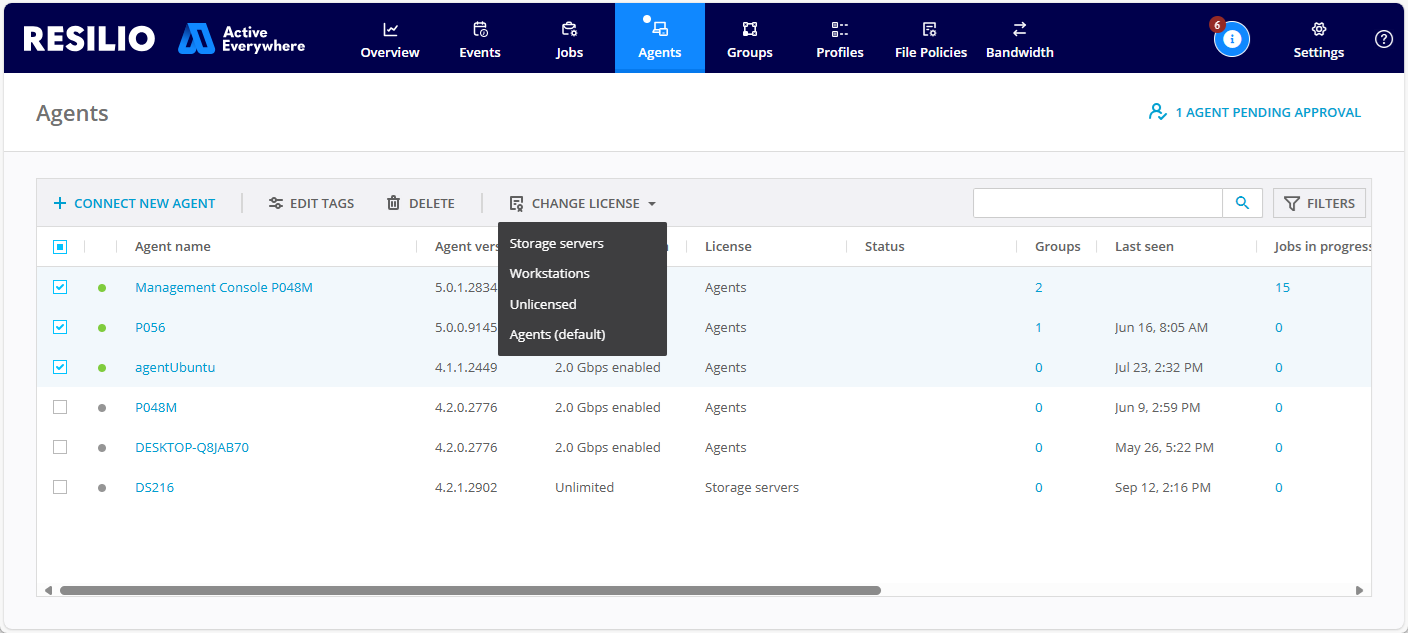Select the Events bell icon

coord(480,30)
